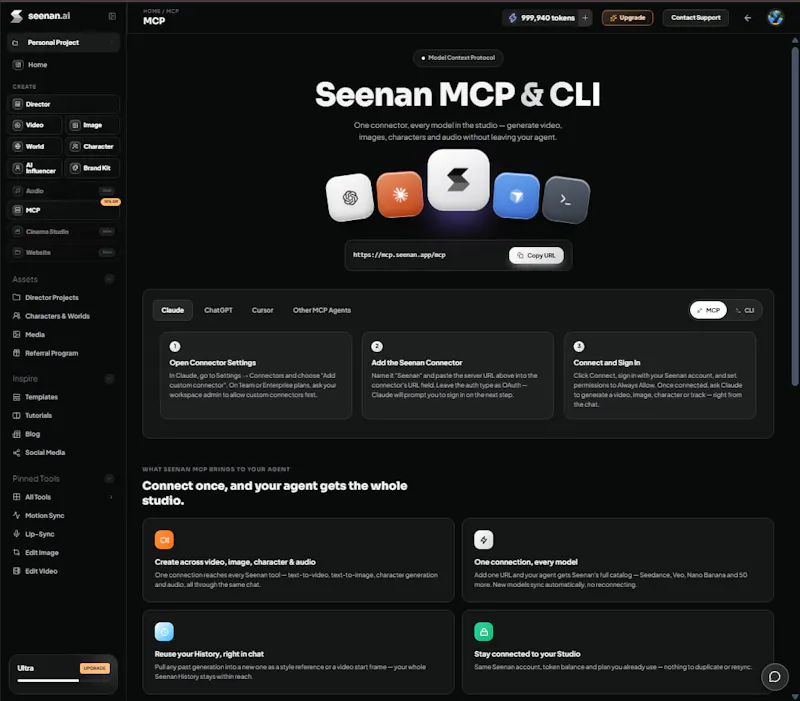The height and width of the screenshot is (701, 800).
Task: Click Contact Support
Action: click(695, 18)
